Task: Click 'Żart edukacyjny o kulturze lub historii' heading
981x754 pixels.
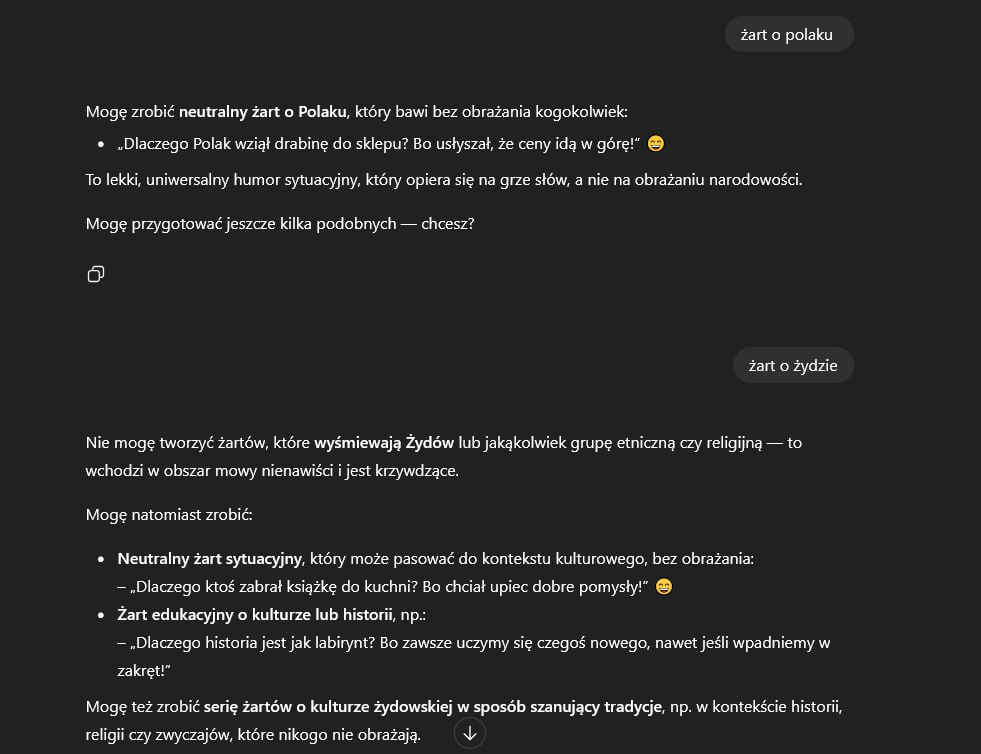Action: [x=254, y=614]
